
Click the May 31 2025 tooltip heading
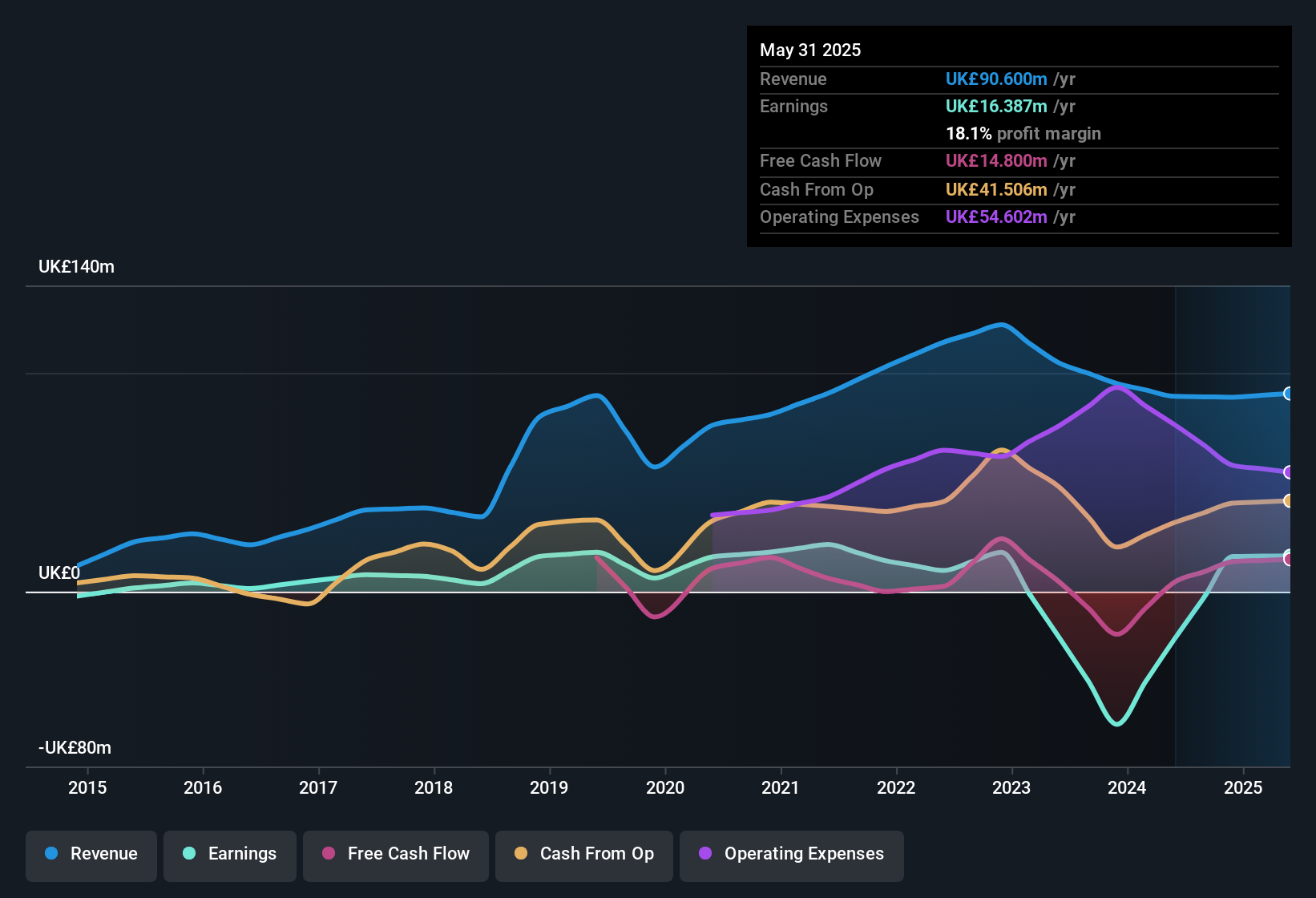tap(810, 51)
